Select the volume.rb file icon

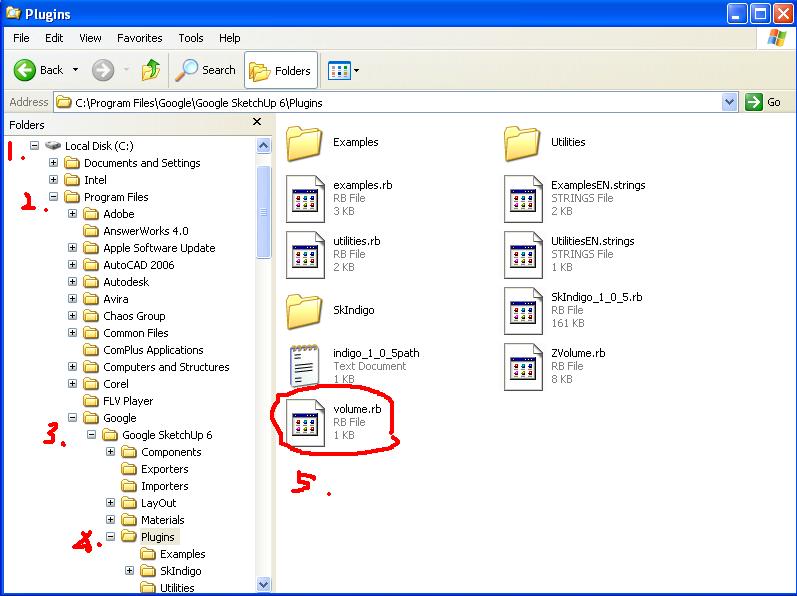coord(305,423)
